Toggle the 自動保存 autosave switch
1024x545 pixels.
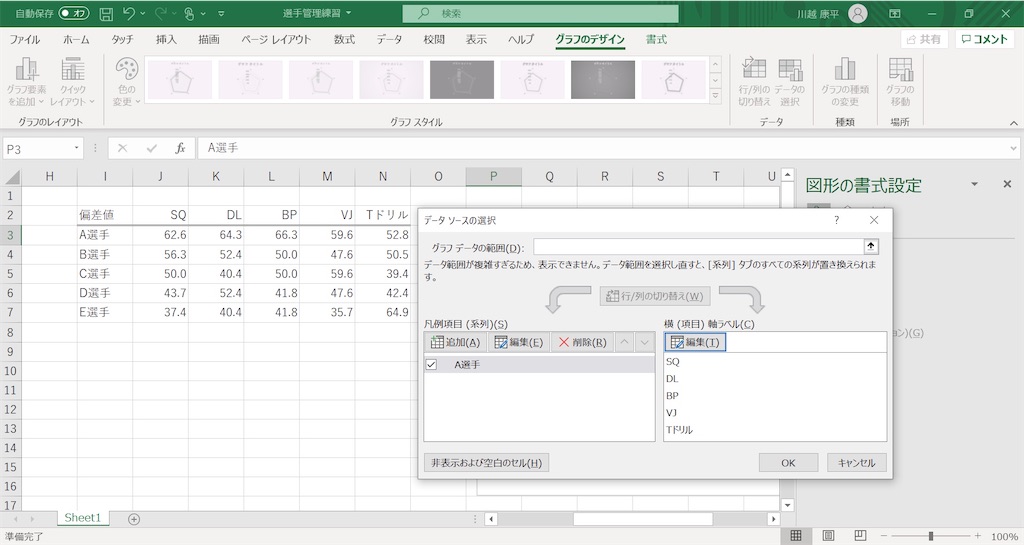point(74,13)
